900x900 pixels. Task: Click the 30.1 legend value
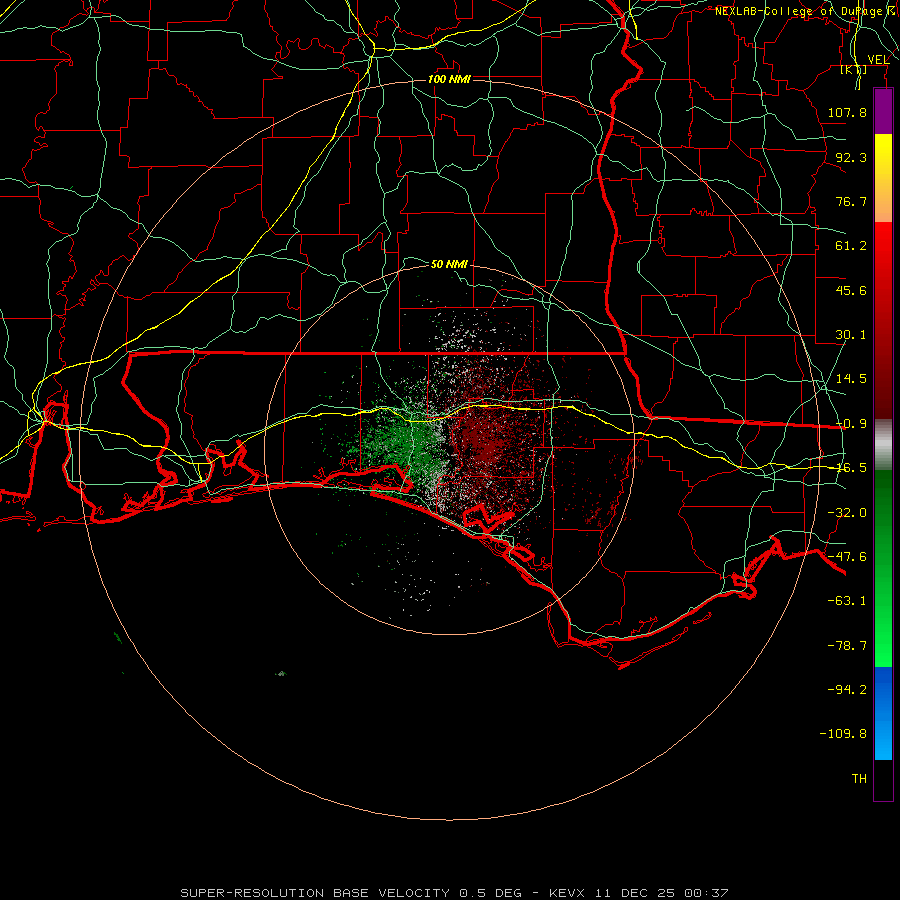tap(851, 335)
